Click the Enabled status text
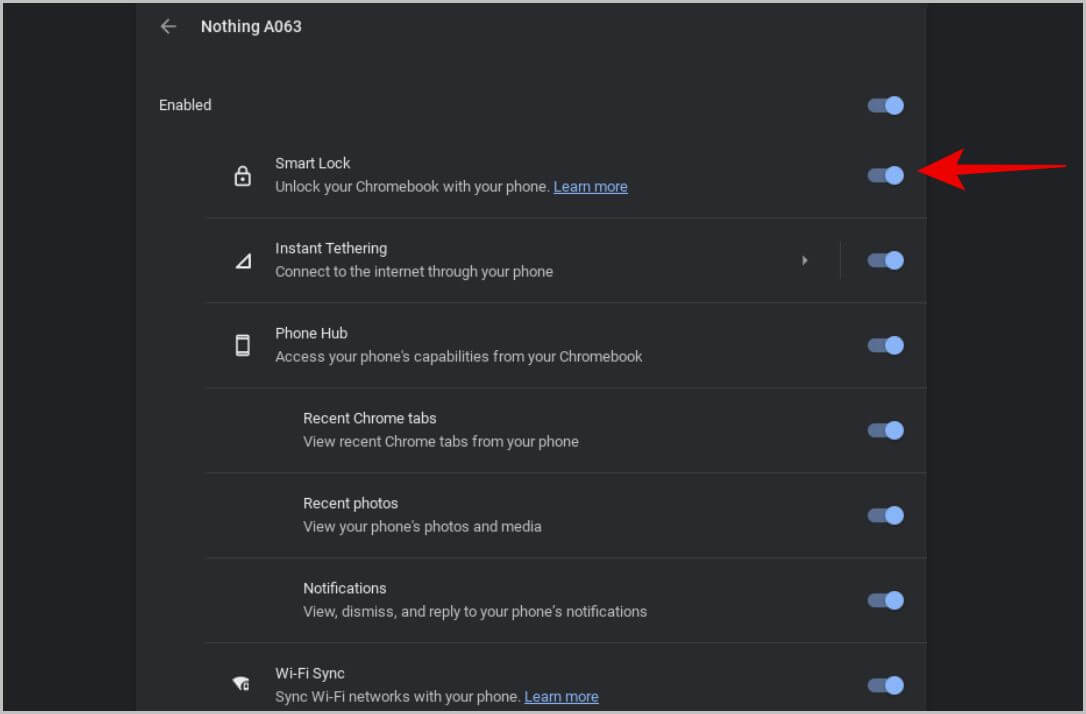1086x714 pixels. (x=185, y=105)
